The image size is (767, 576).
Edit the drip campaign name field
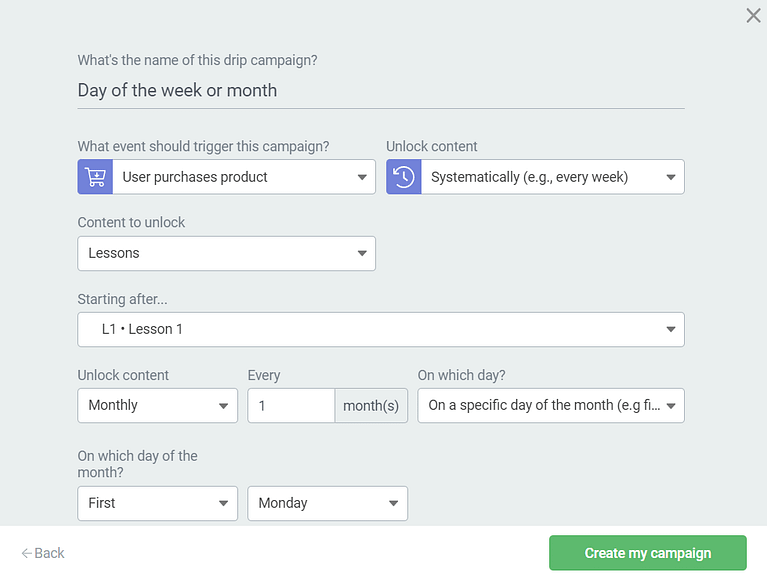click(x=380, y=91)
